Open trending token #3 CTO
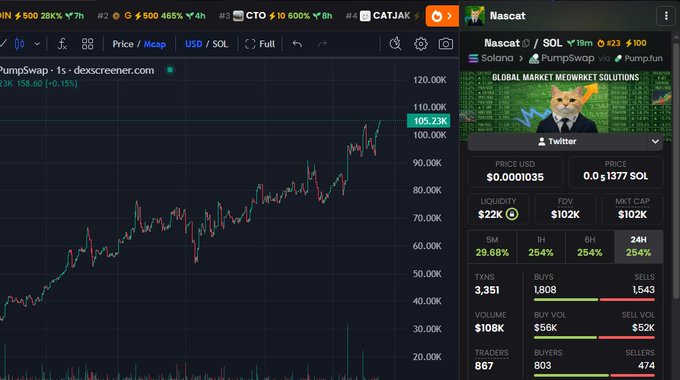This screenshot has width=680, height=380. tap(275, 16)
